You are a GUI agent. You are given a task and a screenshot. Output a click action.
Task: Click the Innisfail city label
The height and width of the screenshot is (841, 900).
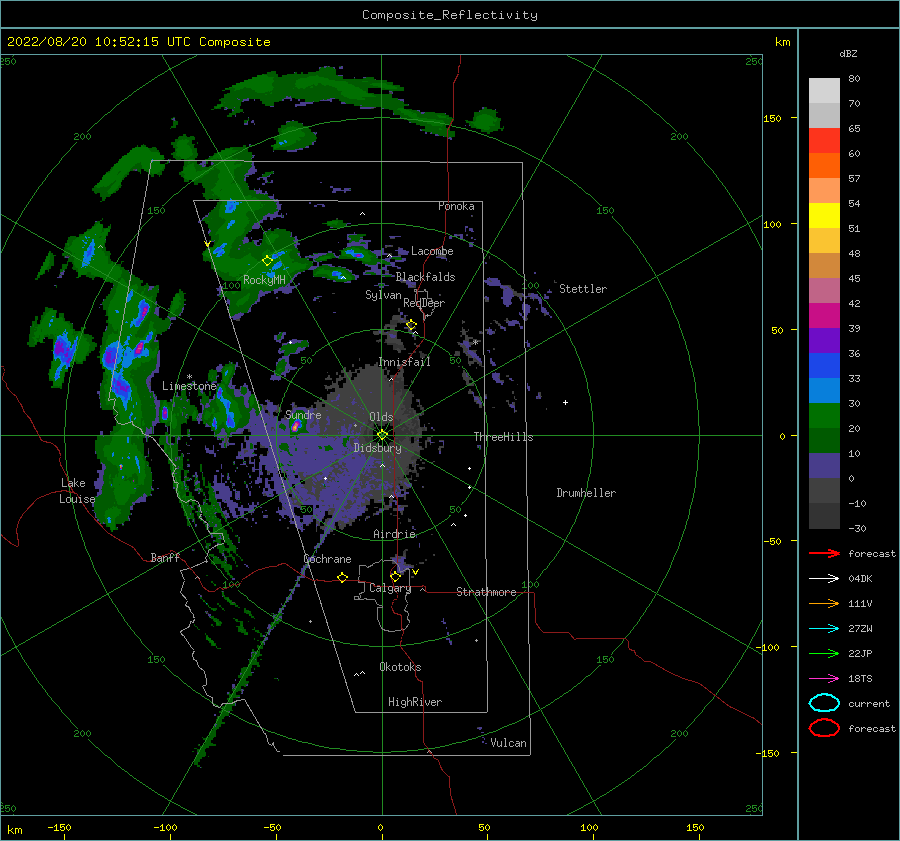[x=404, y=362]
